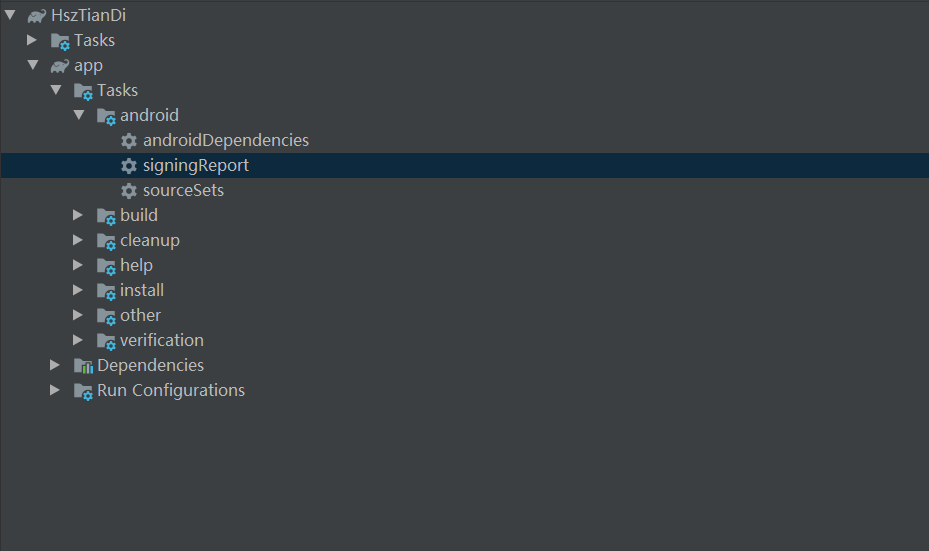The image size is (929, 551).
Task: Click the gear icon of sourceSets task
Action: click(x=129, y=191)
